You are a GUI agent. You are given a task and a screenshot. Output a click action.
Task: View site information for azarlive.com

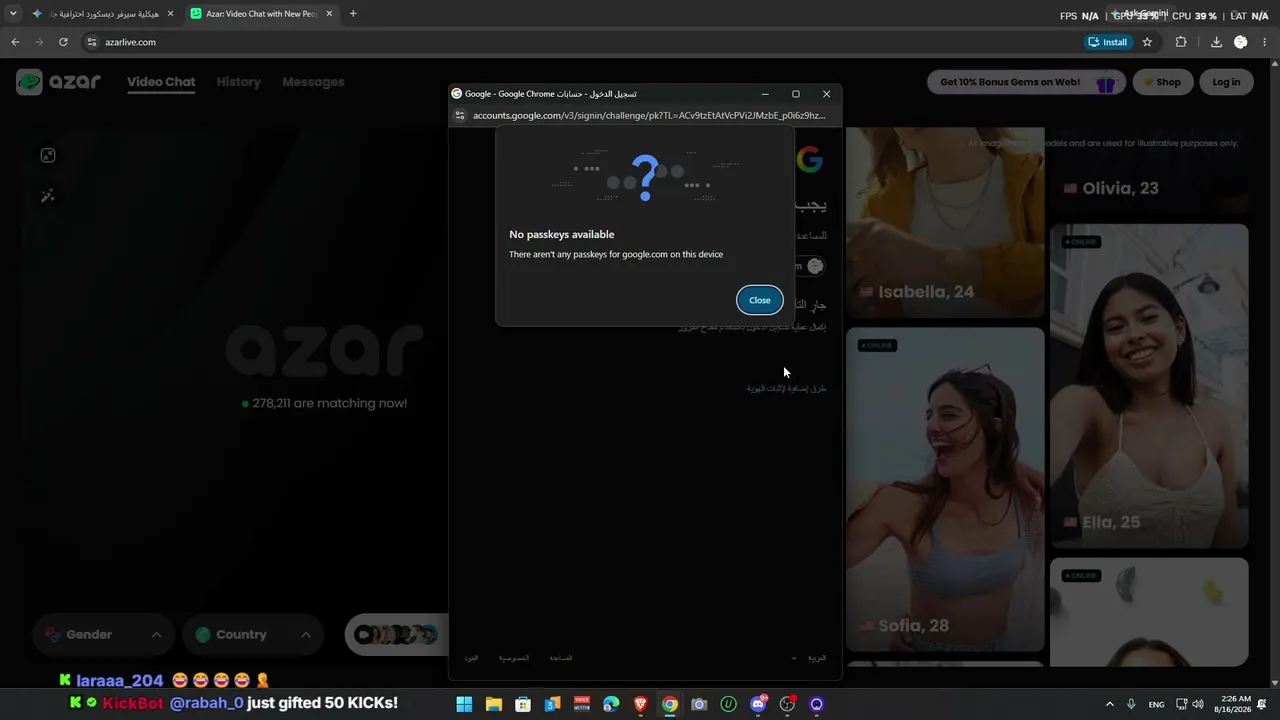point(91,42)
